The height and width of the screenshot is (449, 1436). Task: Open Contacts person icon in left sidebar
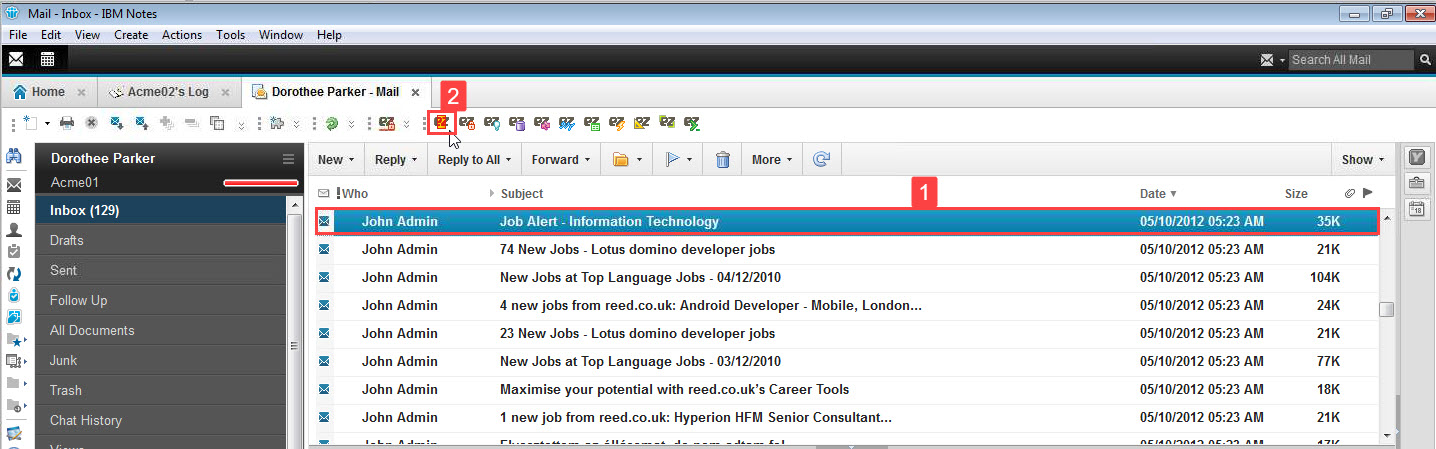14,230
